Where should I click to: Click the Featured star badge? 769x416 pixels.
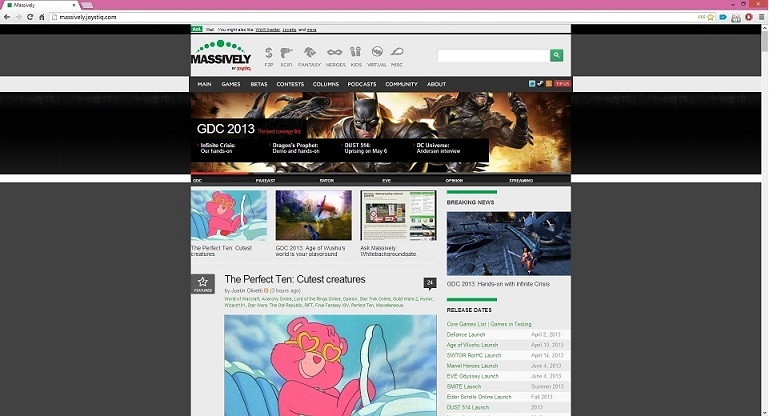[x=203, y=284]
